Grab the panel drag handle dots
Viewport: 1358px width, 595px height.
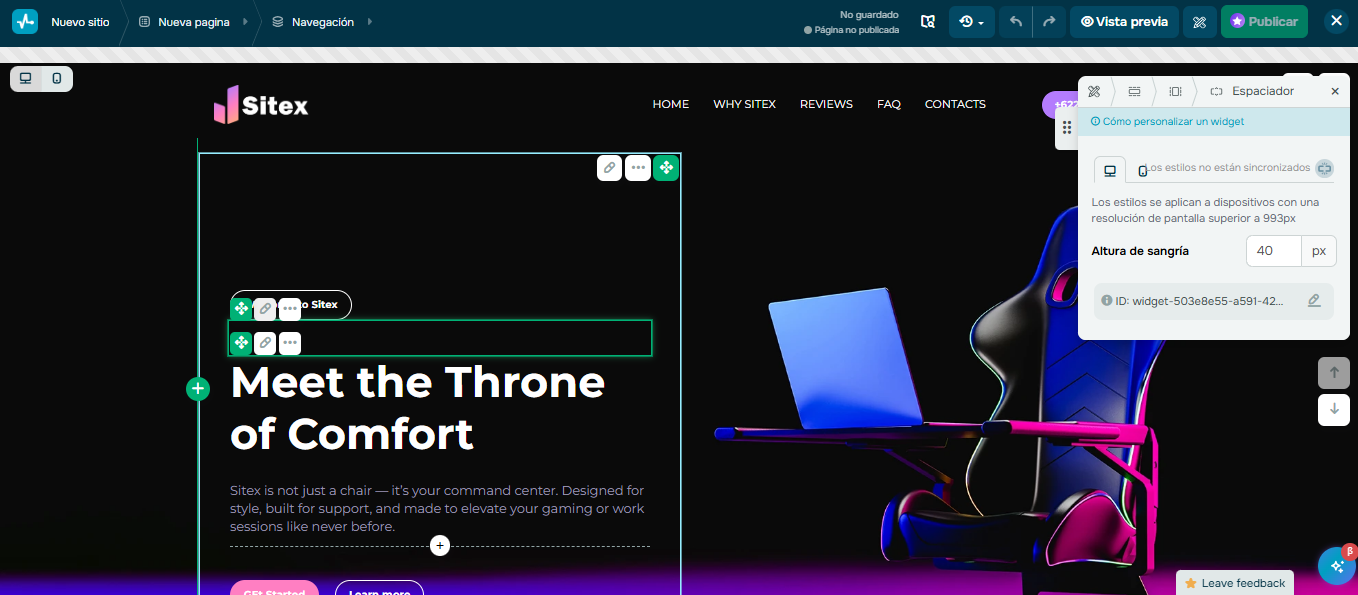pyautogui.click(x=1067, y=128)
